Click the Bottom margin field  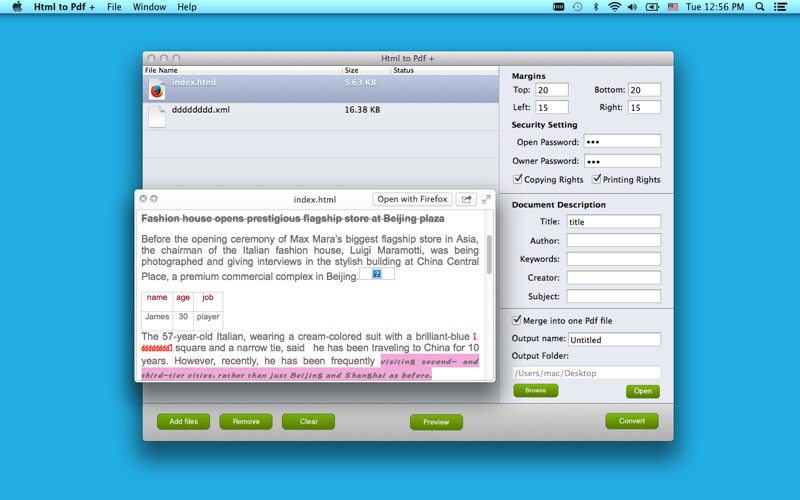click(x=644, y=90)
